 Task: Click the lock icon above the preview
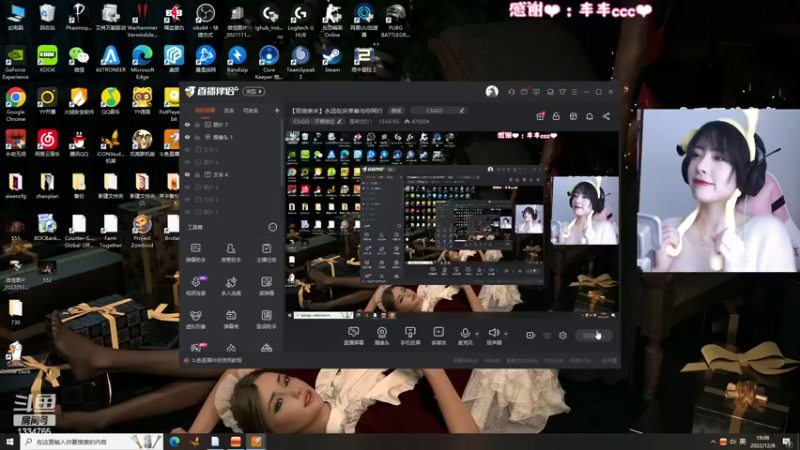click(556, 116)
